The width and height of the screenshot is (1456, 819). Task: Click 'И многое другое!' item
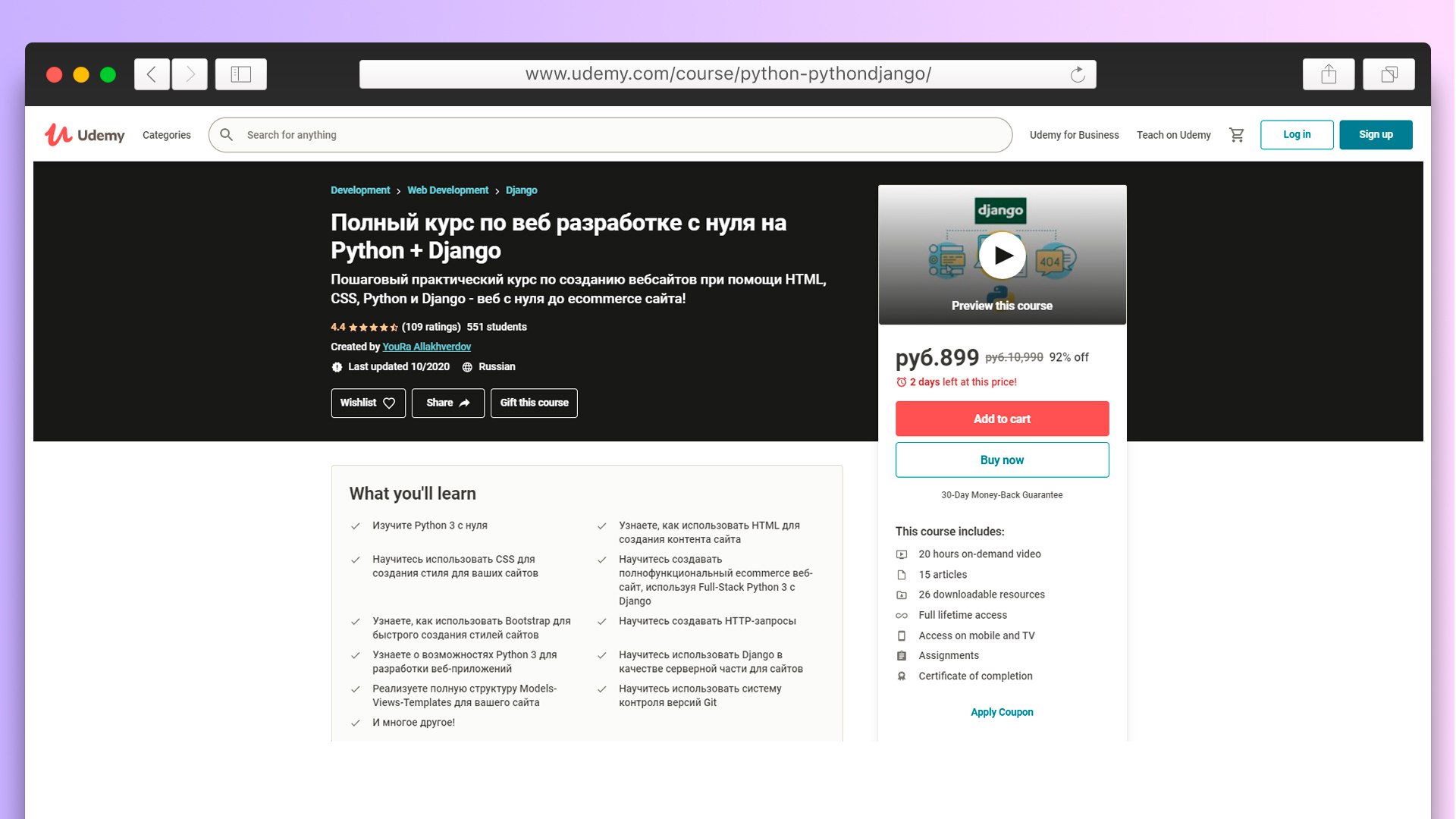coord(414,723)
